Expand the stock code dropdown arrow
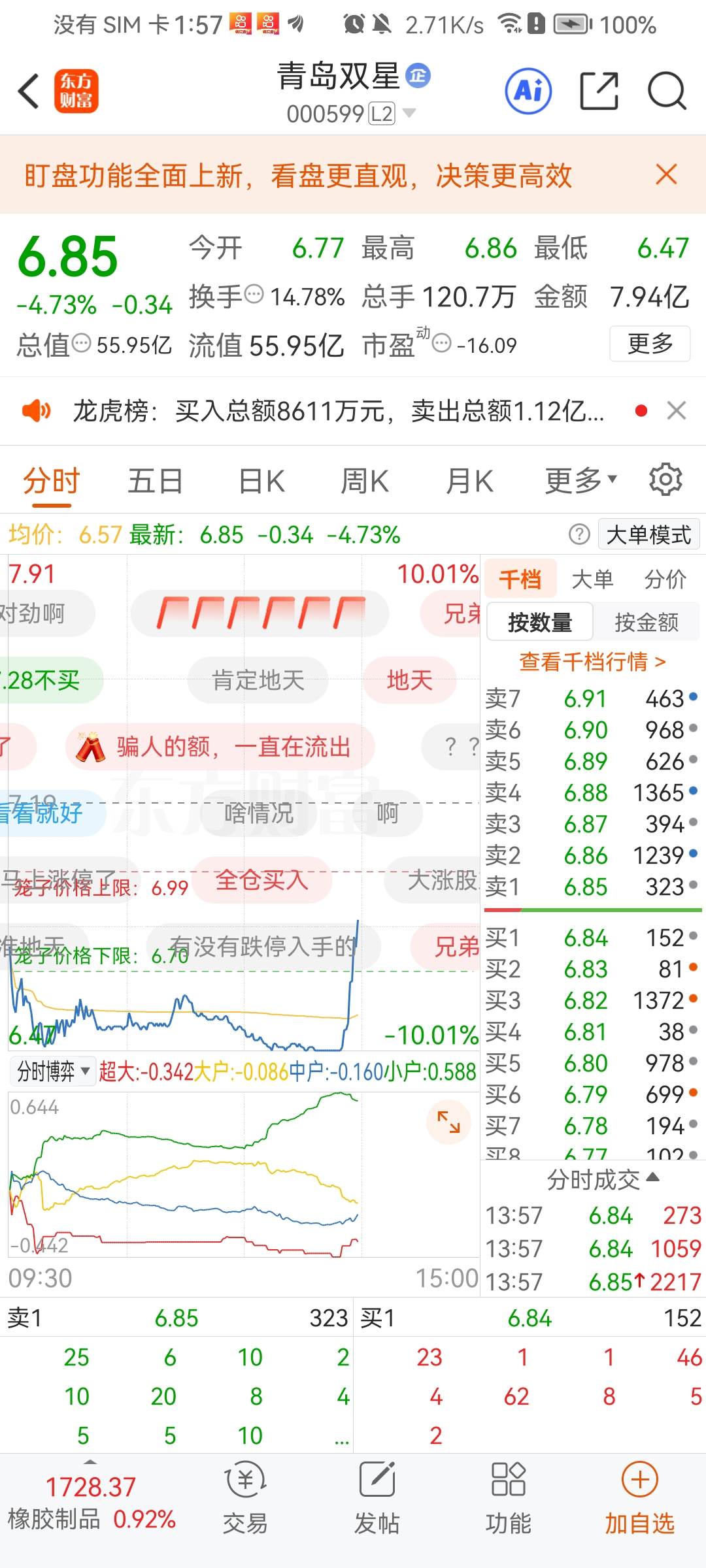The height and width of the screenshot is (1568, 706). click(x=409, y=113)
